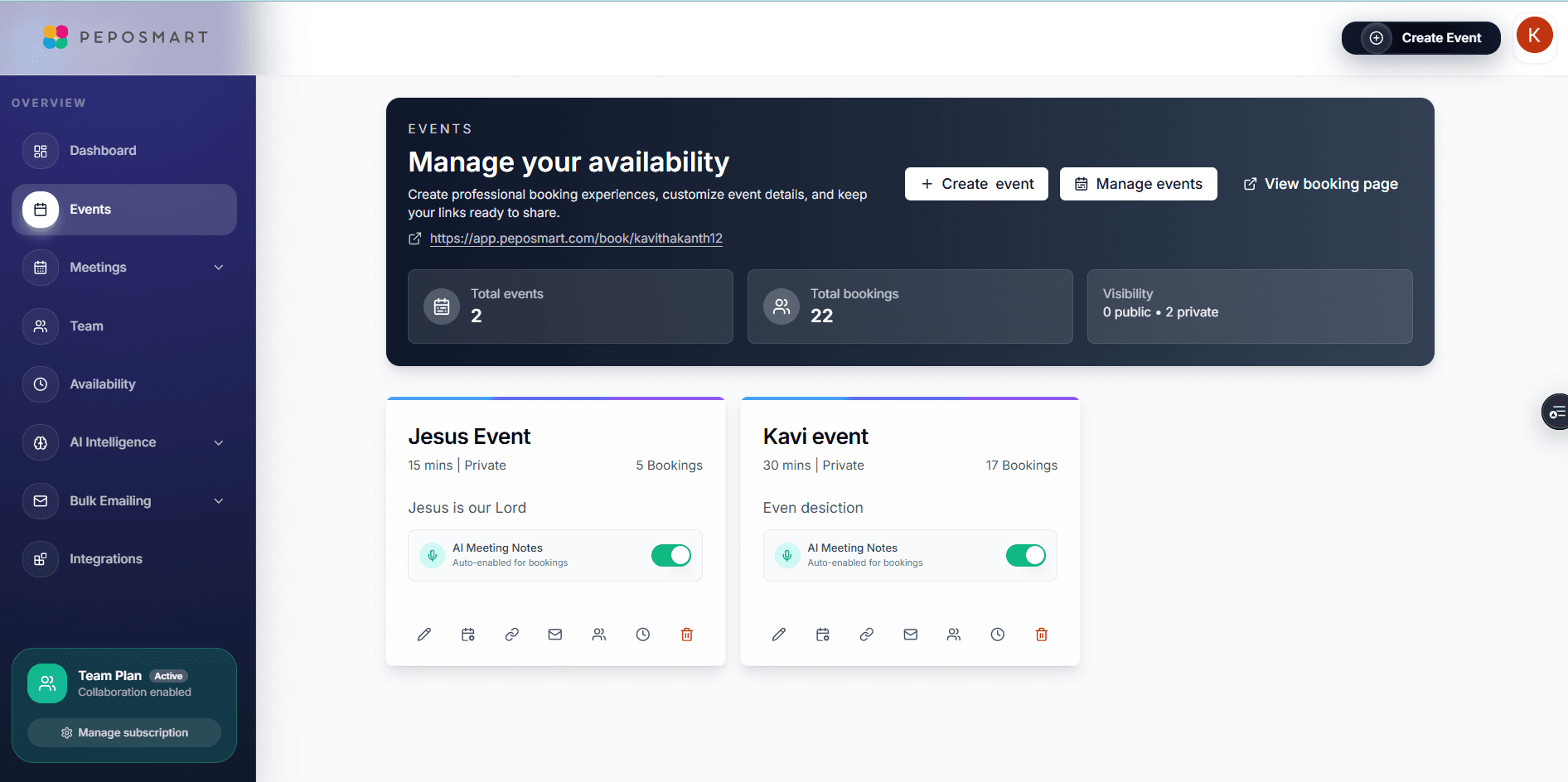This screenshot has width=1568, height=782.
Task: Select Events in the sidebar
Action: coord(124,210)
